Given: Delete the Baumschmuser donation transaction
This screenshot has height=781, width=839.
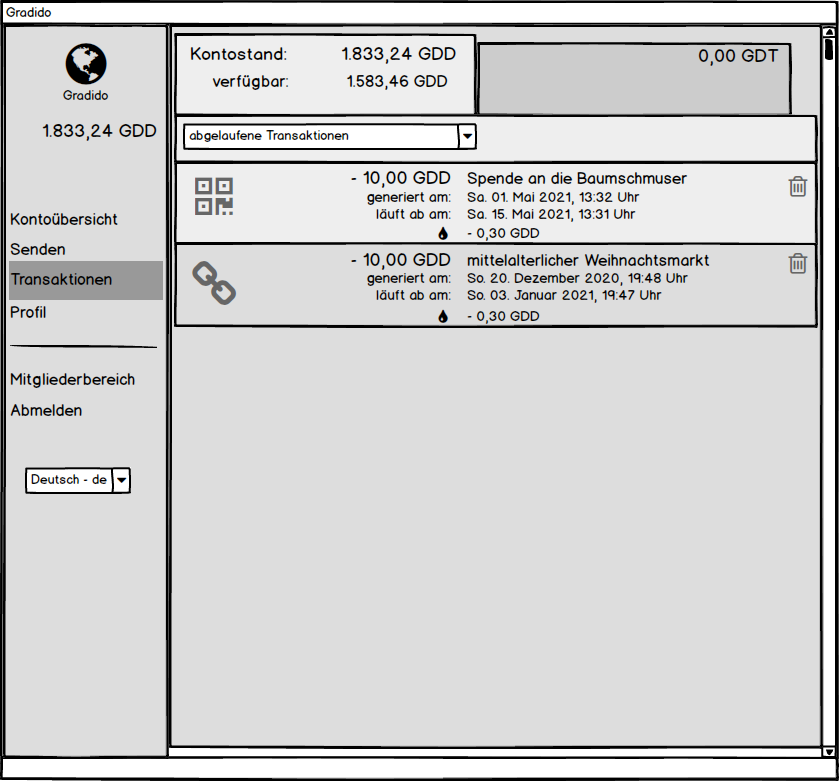Looking at the screenshot, I should pos(797,187).
